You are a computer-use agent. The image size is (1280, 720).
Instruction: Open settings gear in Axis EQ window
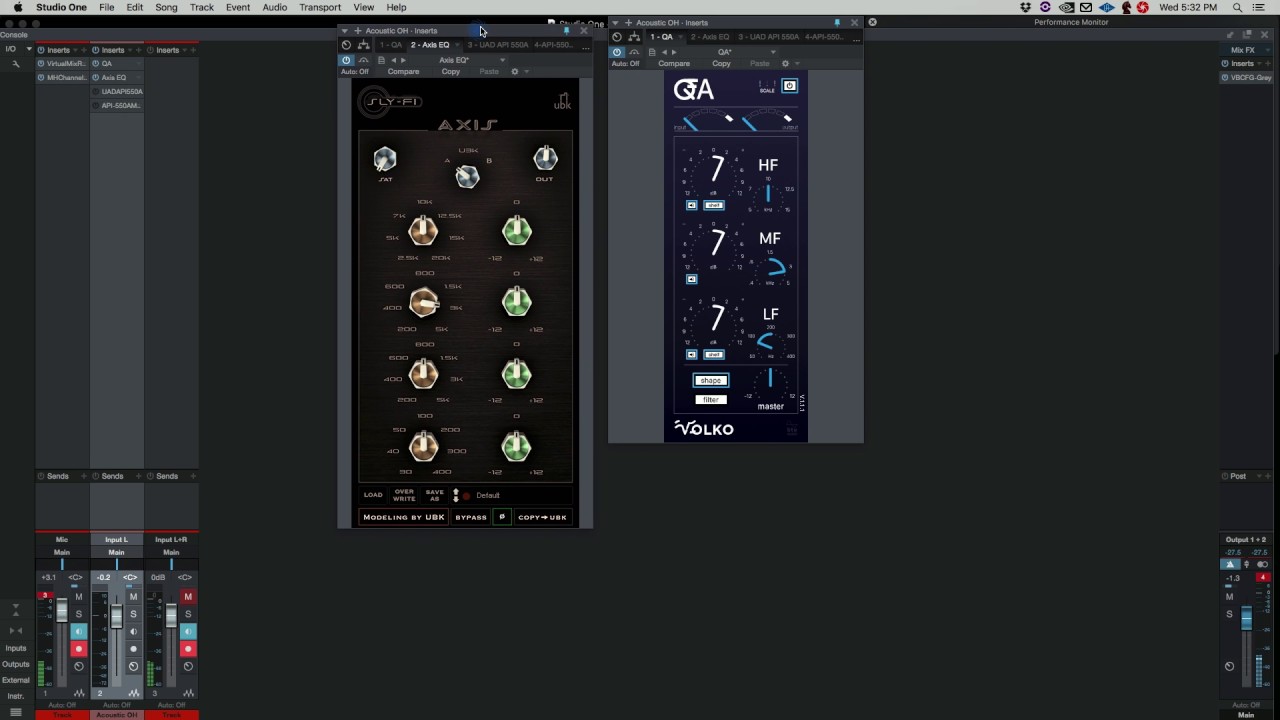515,72
